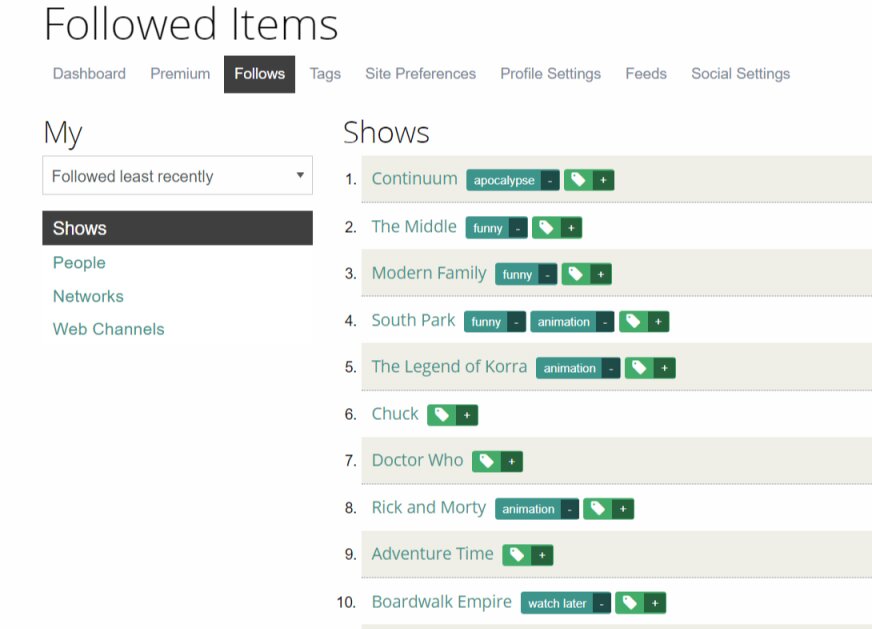Image resolution: width=872 pixels, height=629 pixels.
Task: Remove the apocalypse tag from Continuum
Action: point(550,180)
